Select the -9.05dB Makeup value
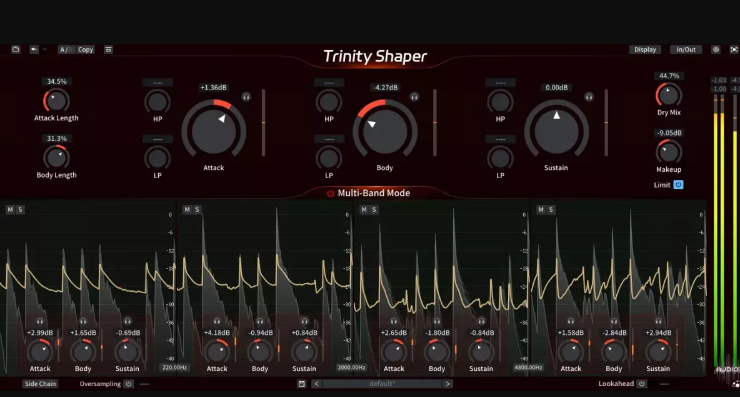This screenshot has width=740, height=397. pos(669,133)
